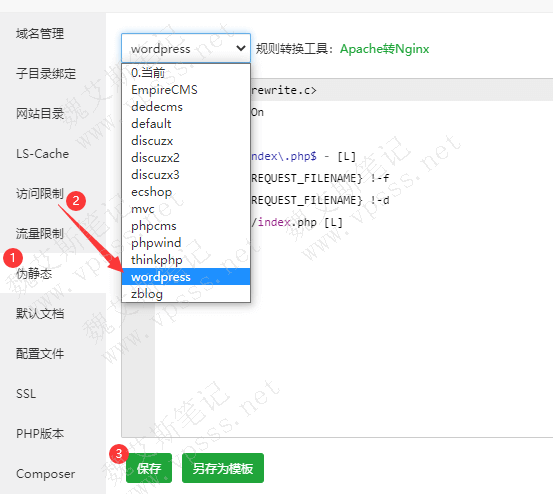Click the rewrite.c> line in editor
This screenshot has width=553, height=494.
click(x=284, y=90)
